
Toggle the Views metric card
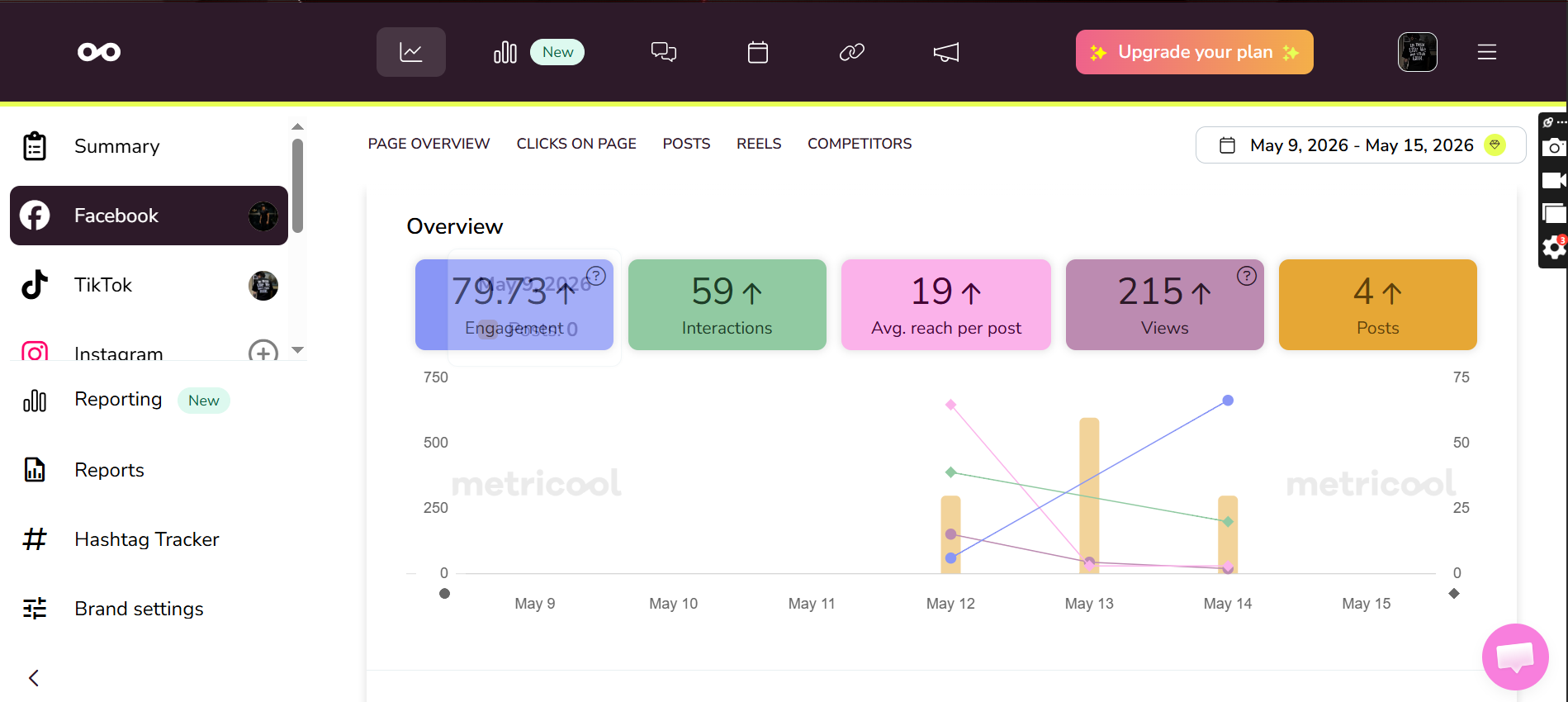(1165, 305)
